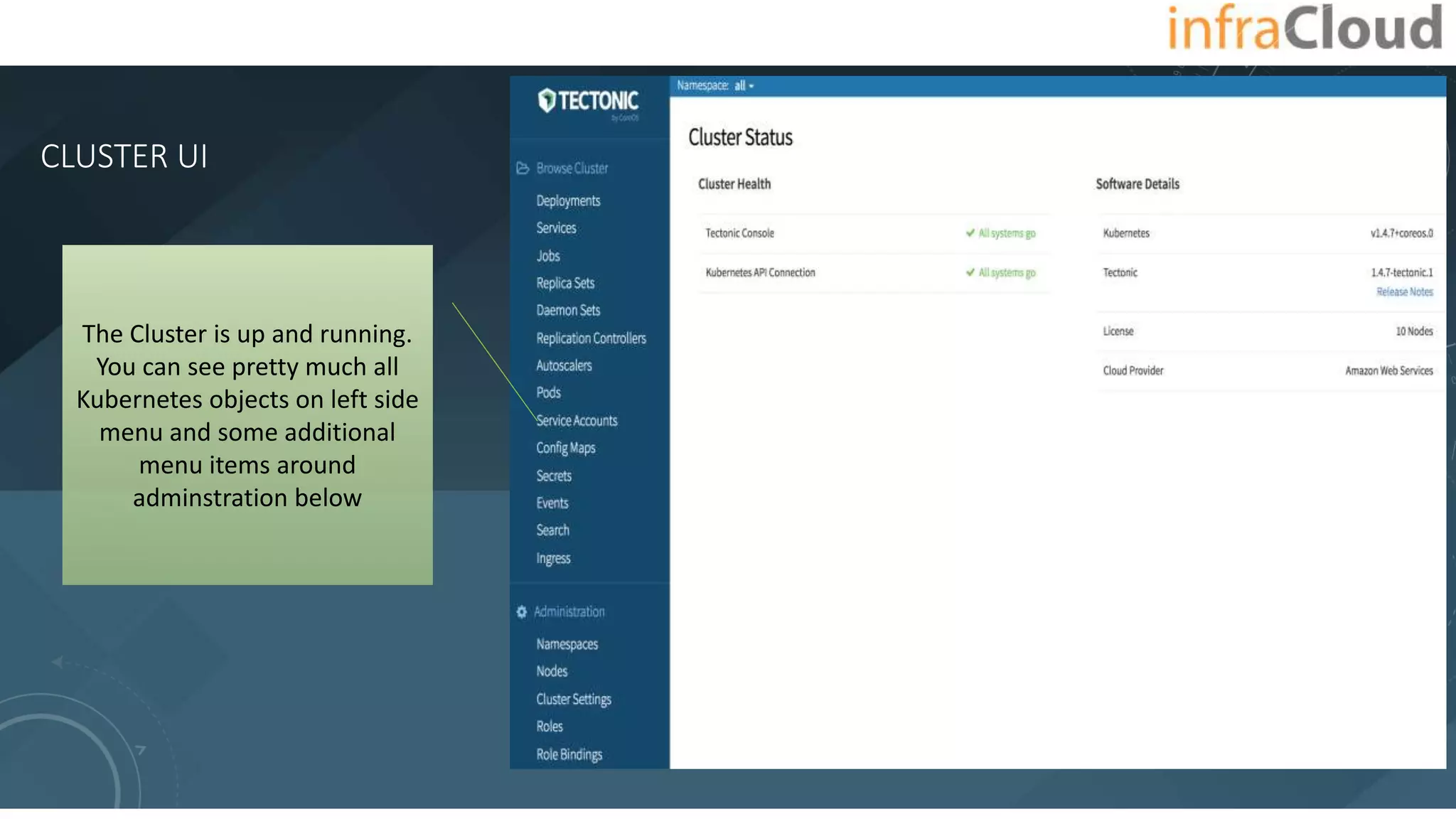The image size is (1456, 819).
Task: Open Service Accounts in the sidebar
Action: pos(577,421)
